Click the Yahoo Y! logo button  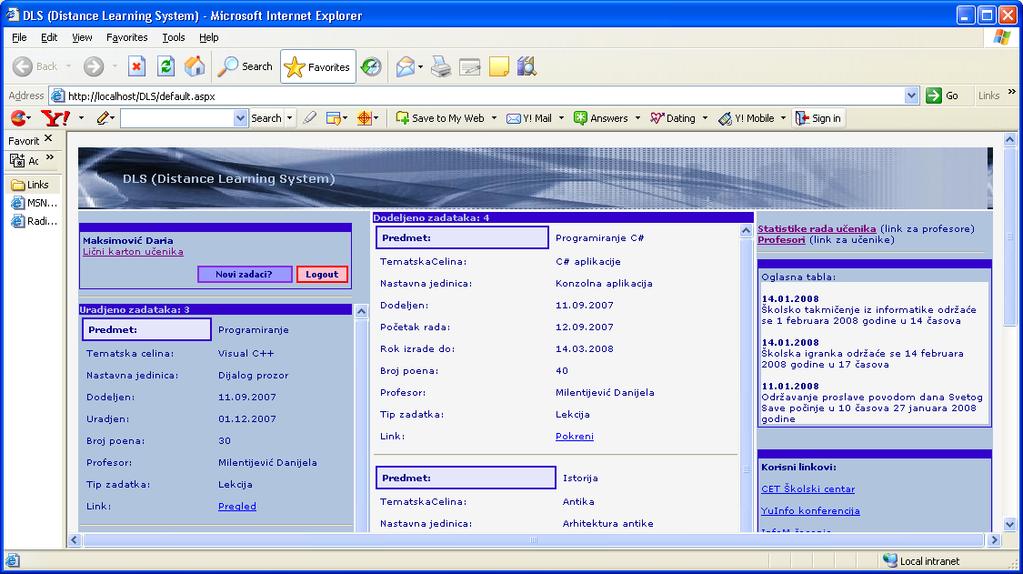55,118
